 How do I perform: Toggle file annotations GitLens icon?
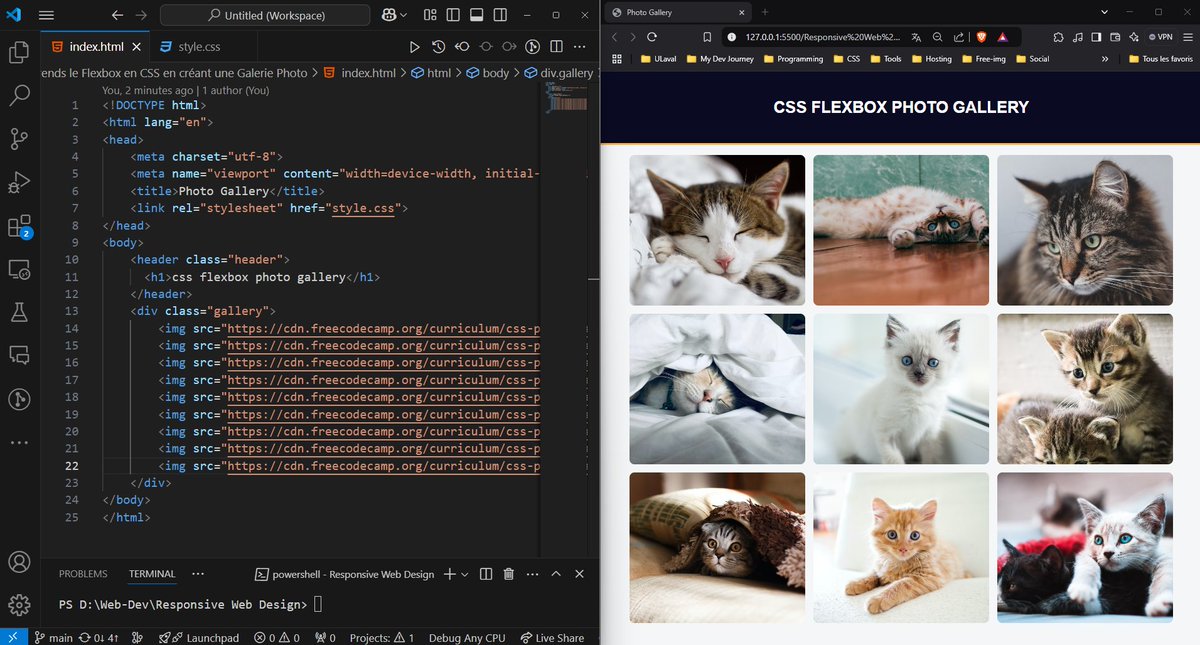coord(533,47)
